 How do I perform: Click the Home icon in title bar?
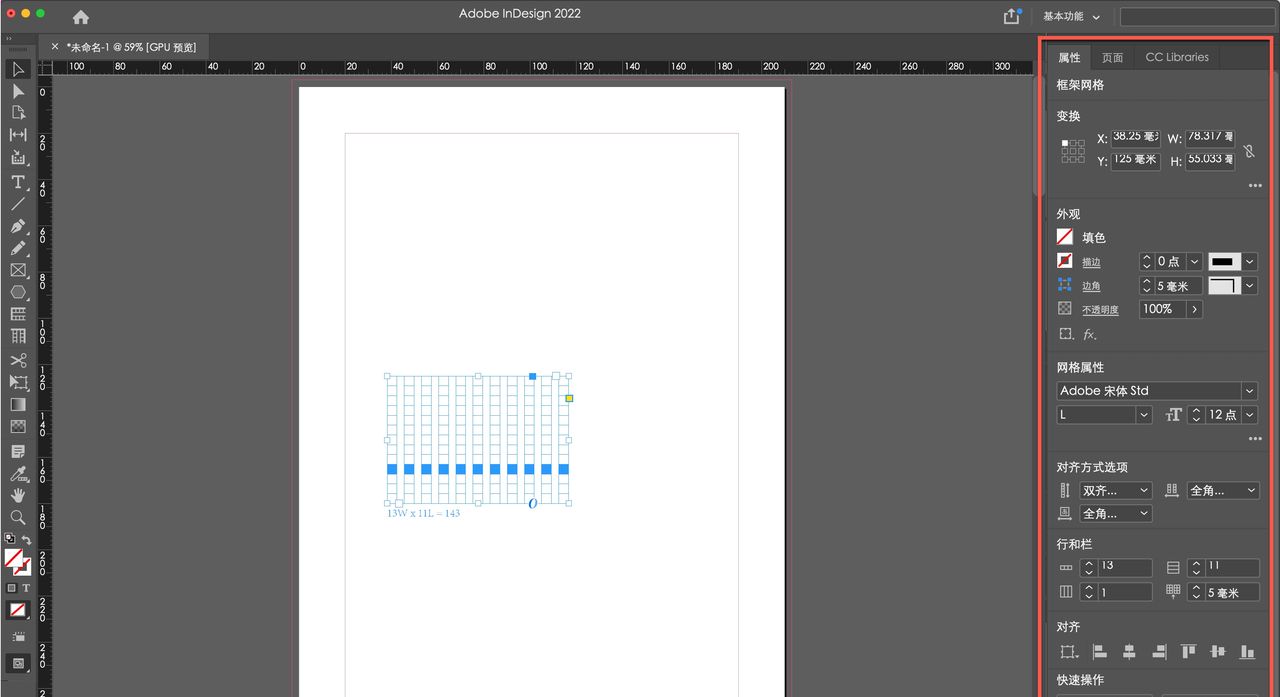(81, 17)
